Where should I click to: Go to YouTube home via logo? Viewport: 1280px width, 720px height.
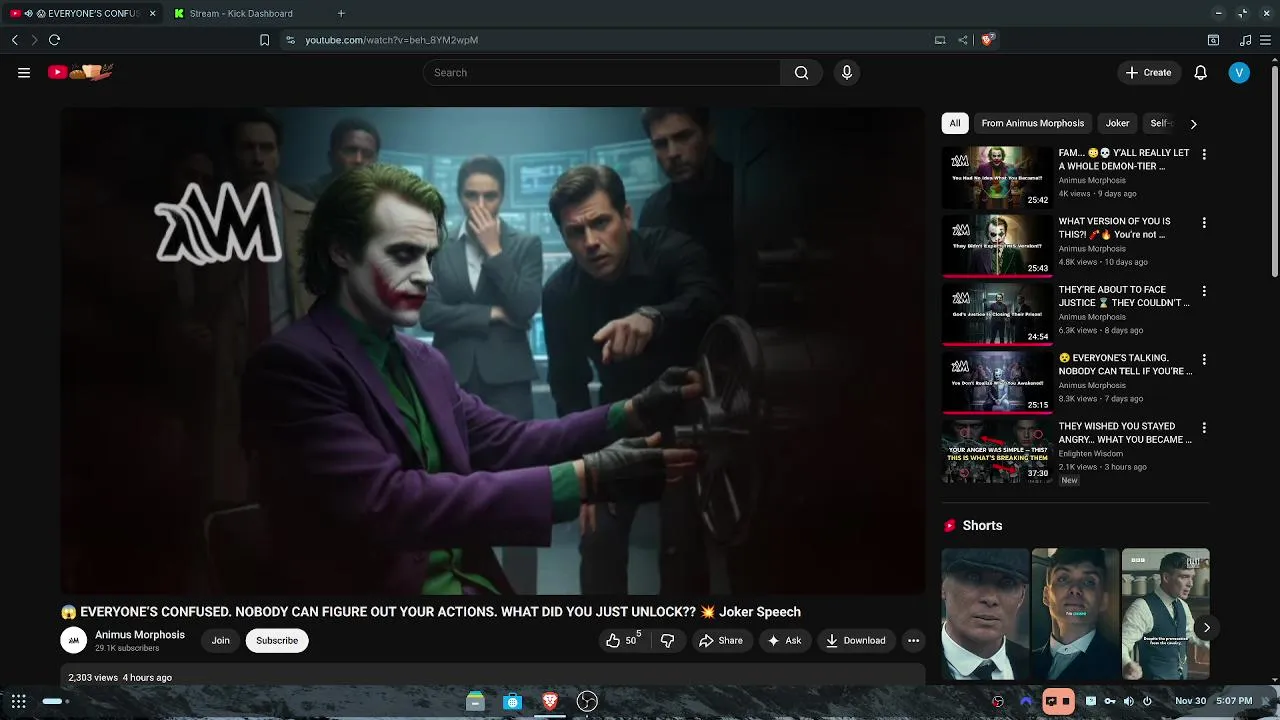click(x=81, y=72)
